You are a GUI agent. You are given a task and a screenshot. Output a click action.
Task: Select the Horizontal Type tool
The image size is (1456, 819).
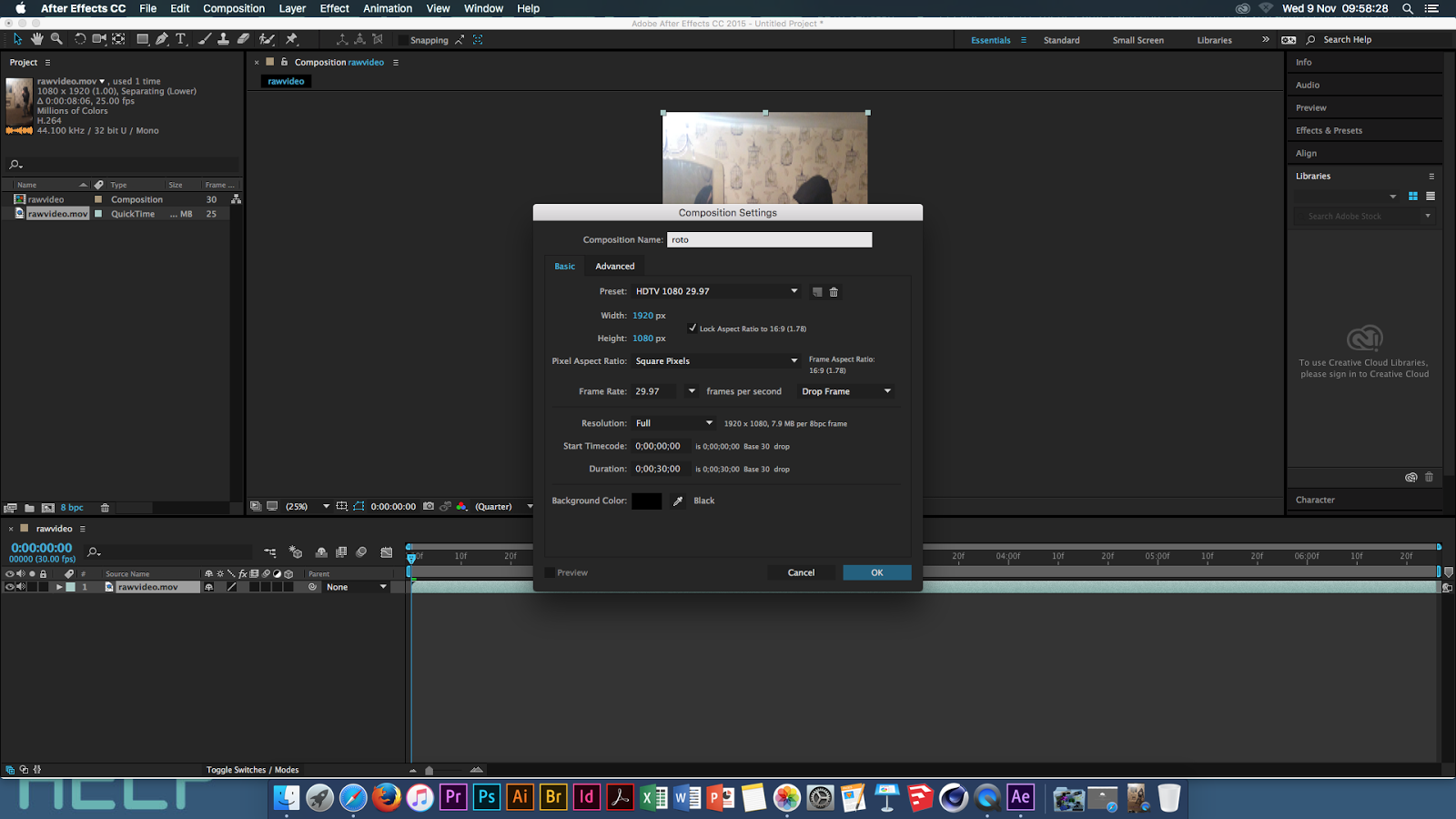tap(181, 39)
